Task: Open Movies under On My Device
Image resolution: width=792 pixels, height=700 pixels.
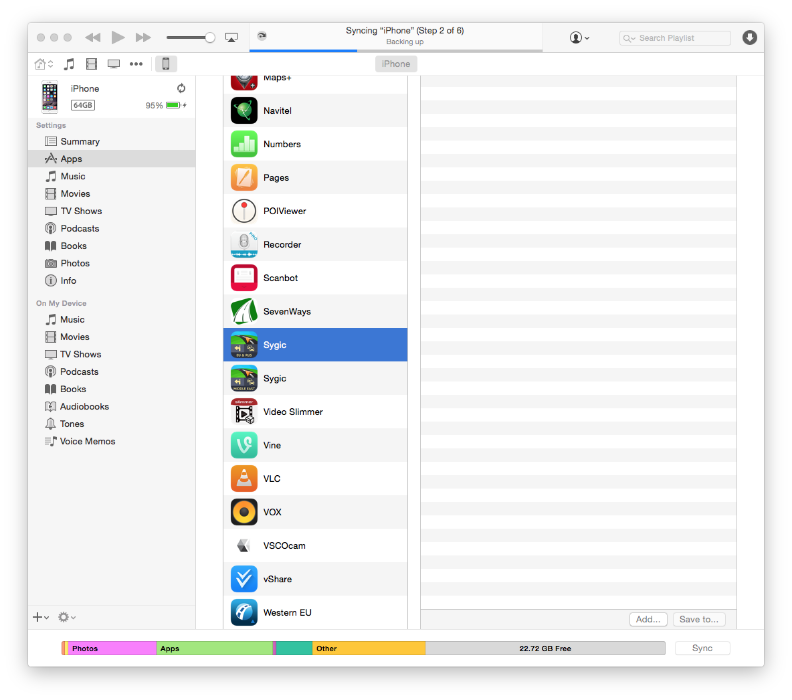Action: point(112,337)
